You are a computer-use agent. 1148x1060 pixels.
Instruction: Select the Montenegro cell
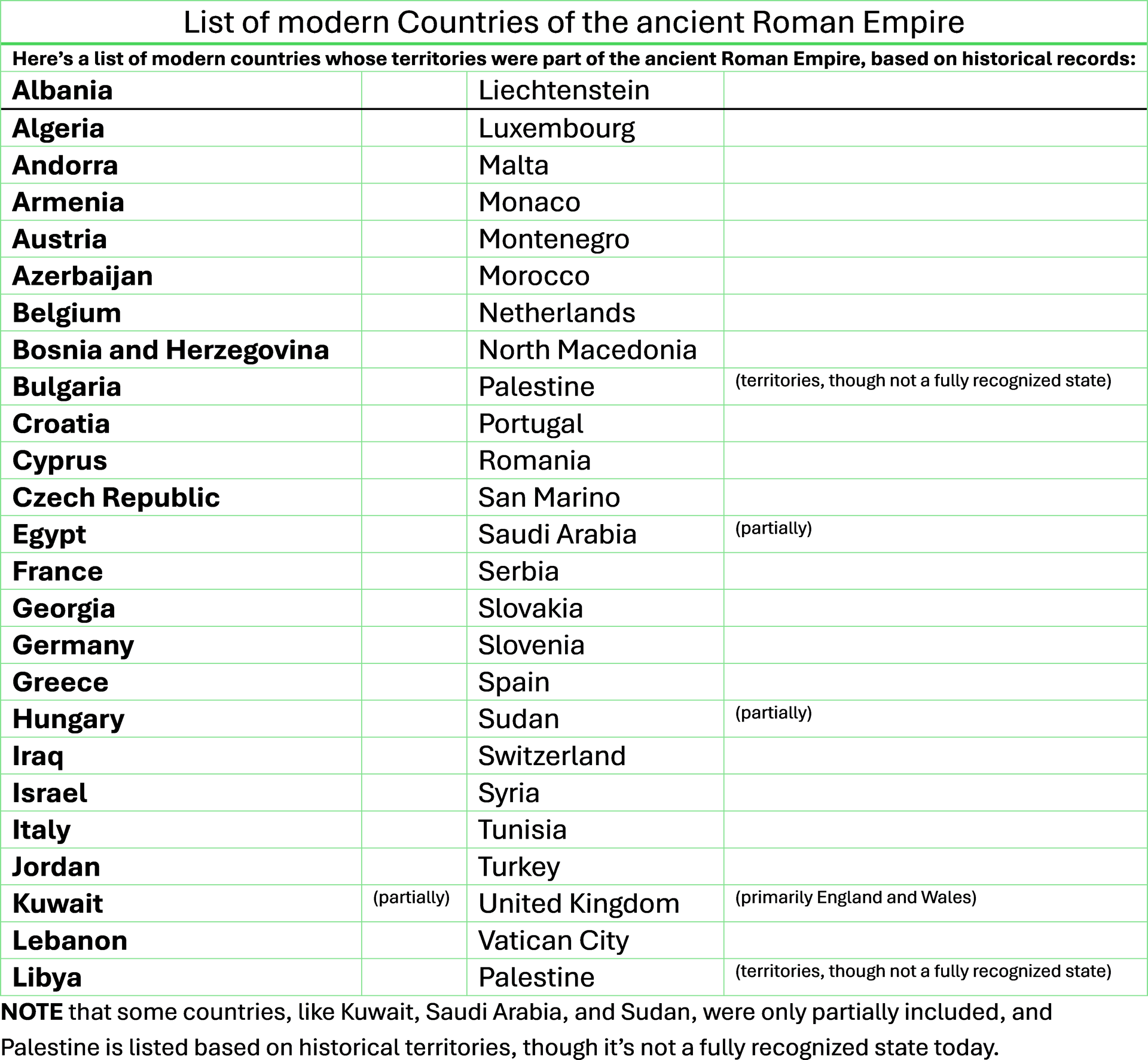[x=554, y=239]
